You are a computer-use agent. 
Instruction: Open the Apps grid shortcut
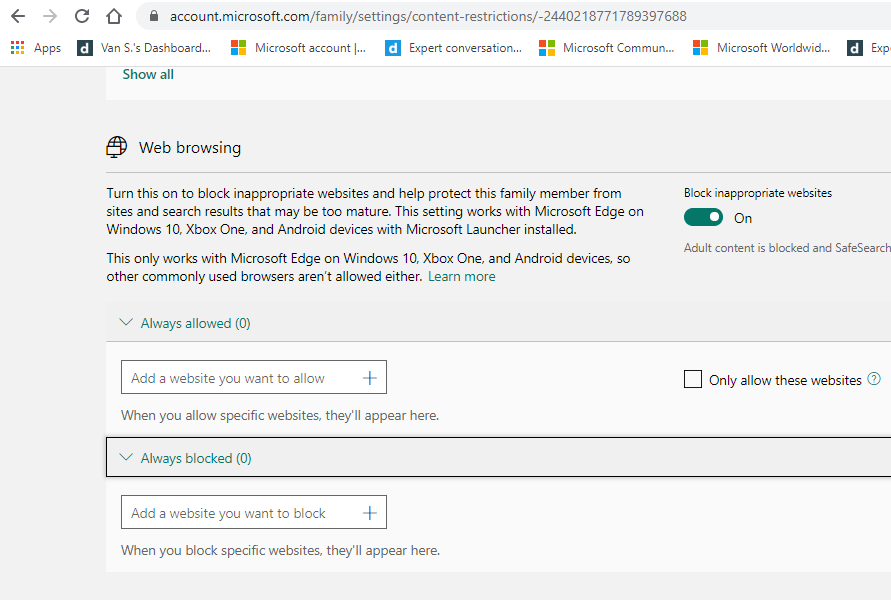coord(36,48)
